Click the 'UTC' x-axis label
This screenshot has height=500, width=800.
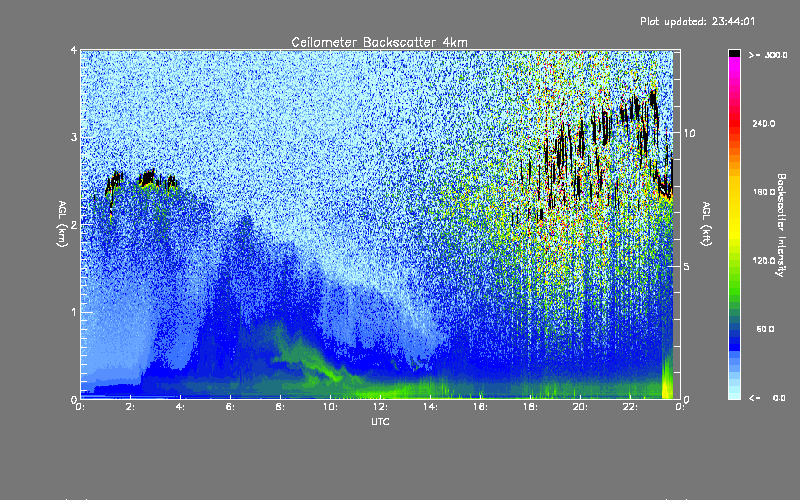(380, 422)
